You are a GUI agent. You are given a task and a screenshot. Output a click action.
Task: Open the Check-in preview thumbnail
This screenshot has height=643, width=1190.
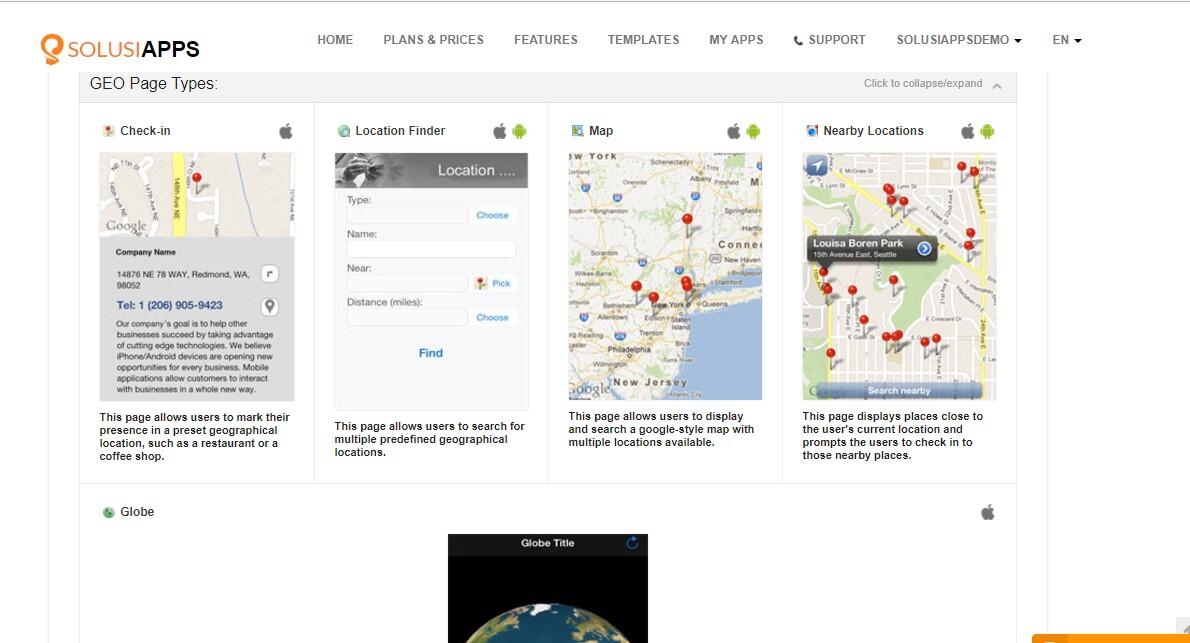(x=197, y=276)
